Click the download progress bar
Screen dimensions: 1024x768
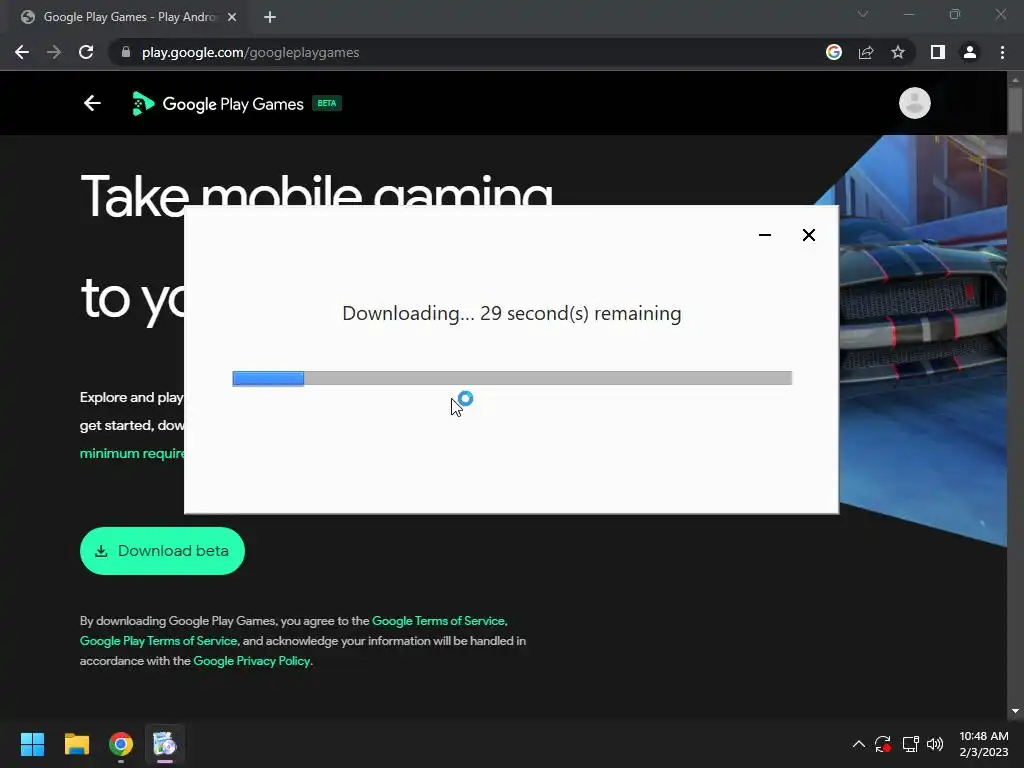pyautogui.click(x=512, y=378)
